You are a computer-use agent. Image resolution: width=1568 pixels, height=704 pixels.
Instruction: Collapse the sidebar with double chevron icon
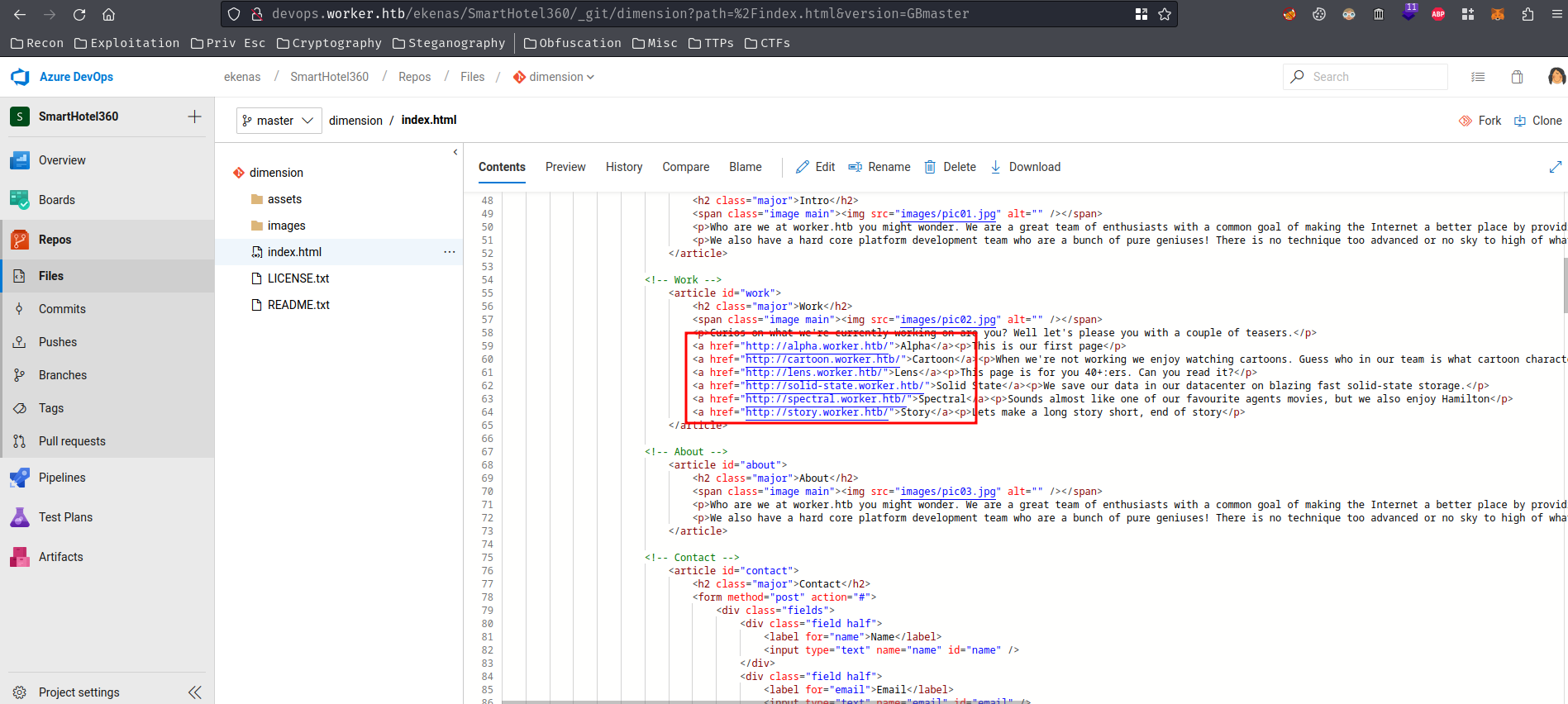[x=195, y=692]
